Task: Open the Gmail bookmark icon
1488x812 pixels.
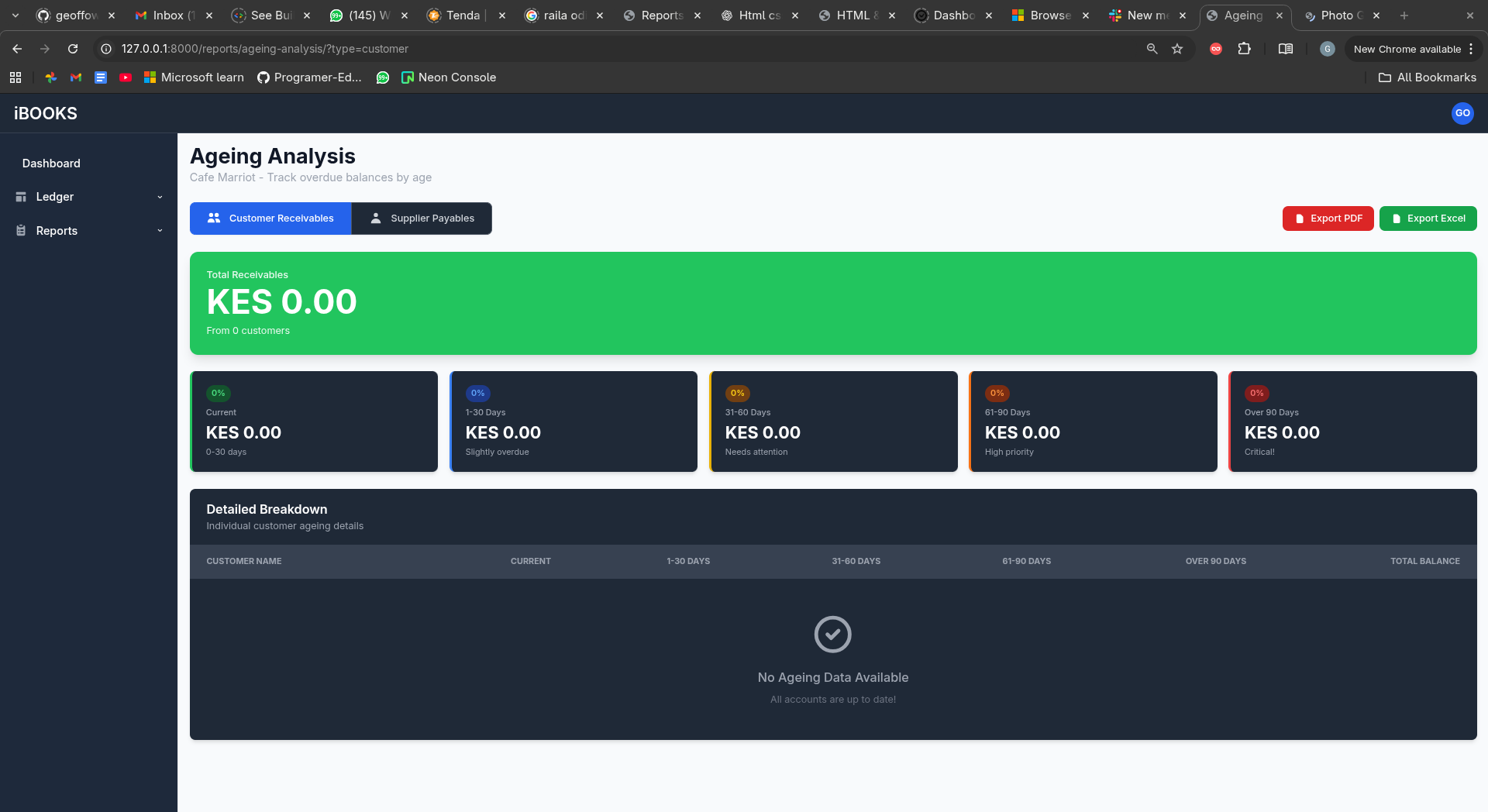Action: coord(75,77)
